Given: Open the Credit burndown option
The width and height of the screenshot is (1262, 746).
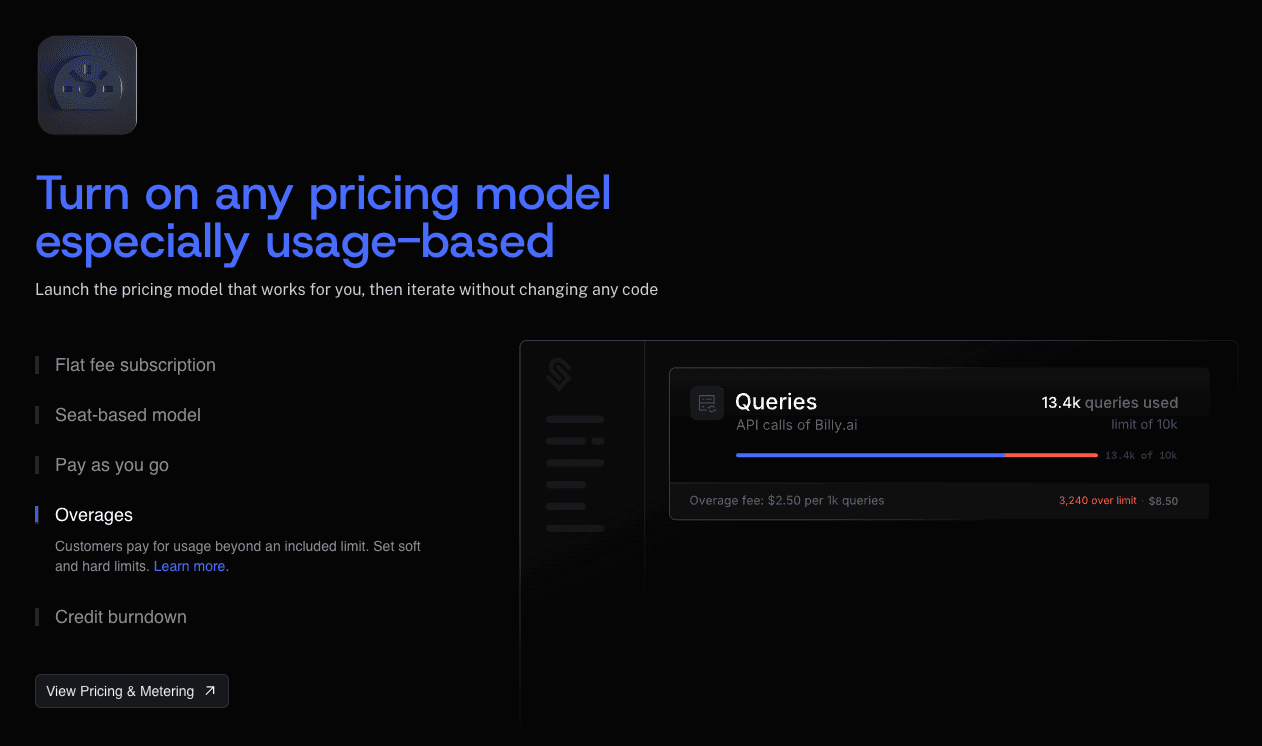Looking at the screenshot, I should click(x=121, y=617).
